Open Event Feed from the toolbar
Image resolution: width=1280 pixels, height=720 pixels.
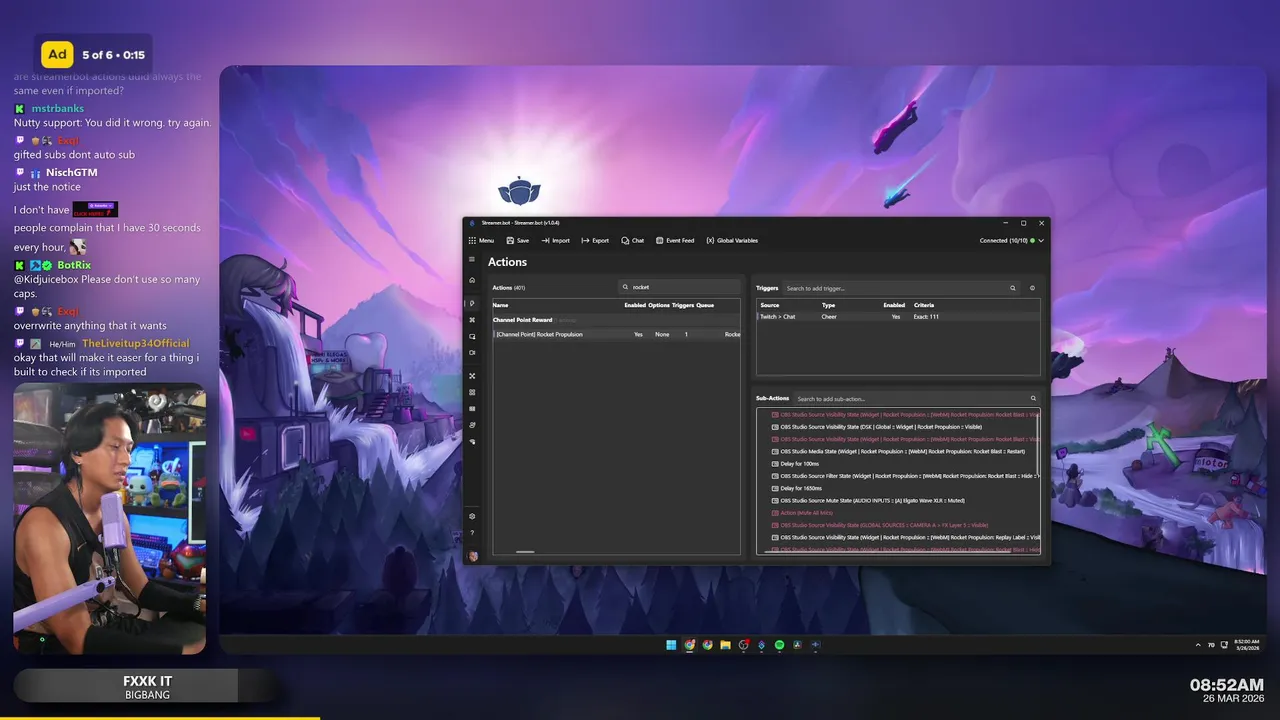tap(675, 240)
